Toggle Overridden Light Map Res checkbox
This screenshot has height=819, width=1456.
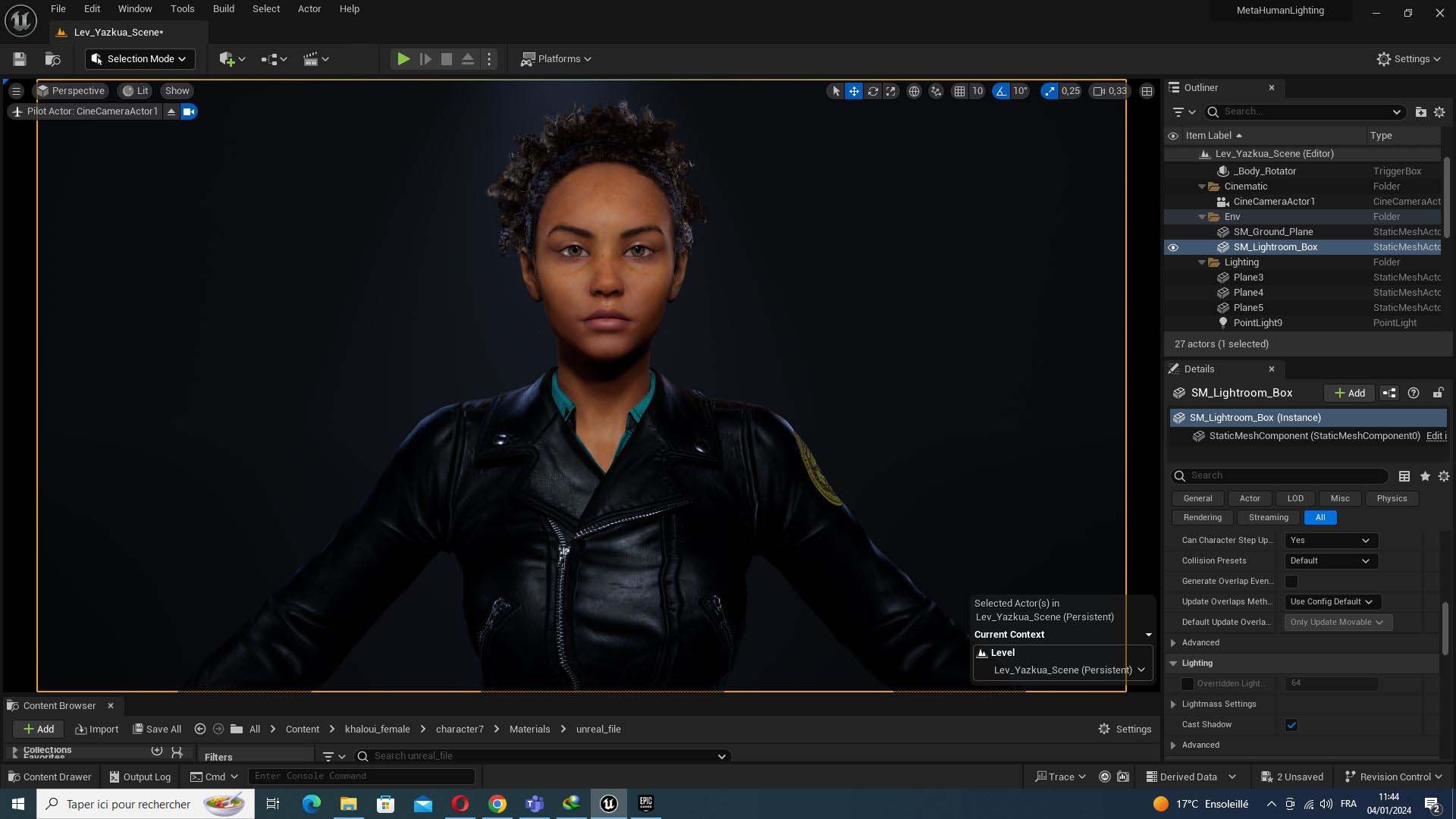click(x=1188, y=684)
